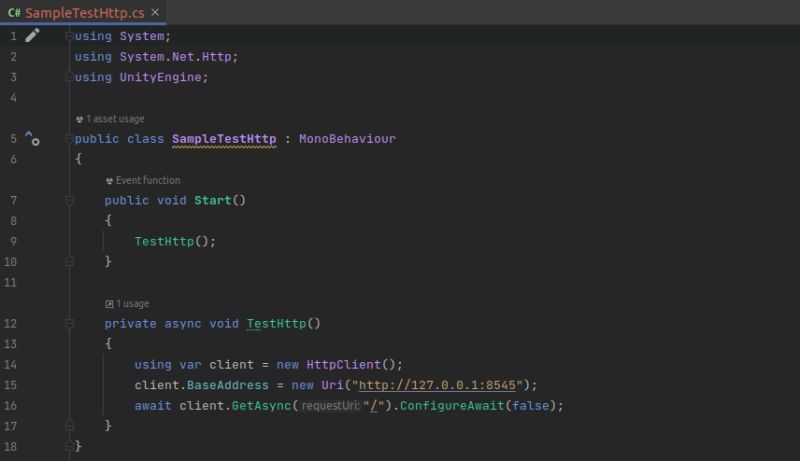Image resolution: width=800 pixels, height=461 pixels.
Task: Click the Unity icon beside '1 asset usage'
Action: [80, 119]
